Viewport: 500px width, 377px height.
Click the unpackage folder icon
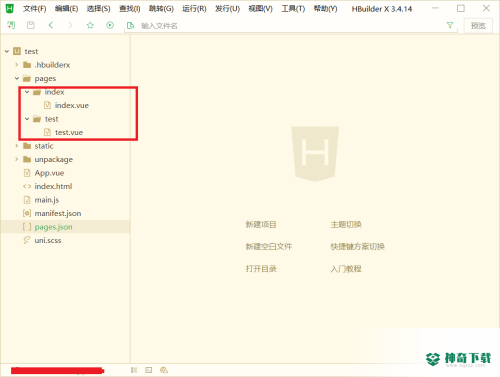coord(27,159)
